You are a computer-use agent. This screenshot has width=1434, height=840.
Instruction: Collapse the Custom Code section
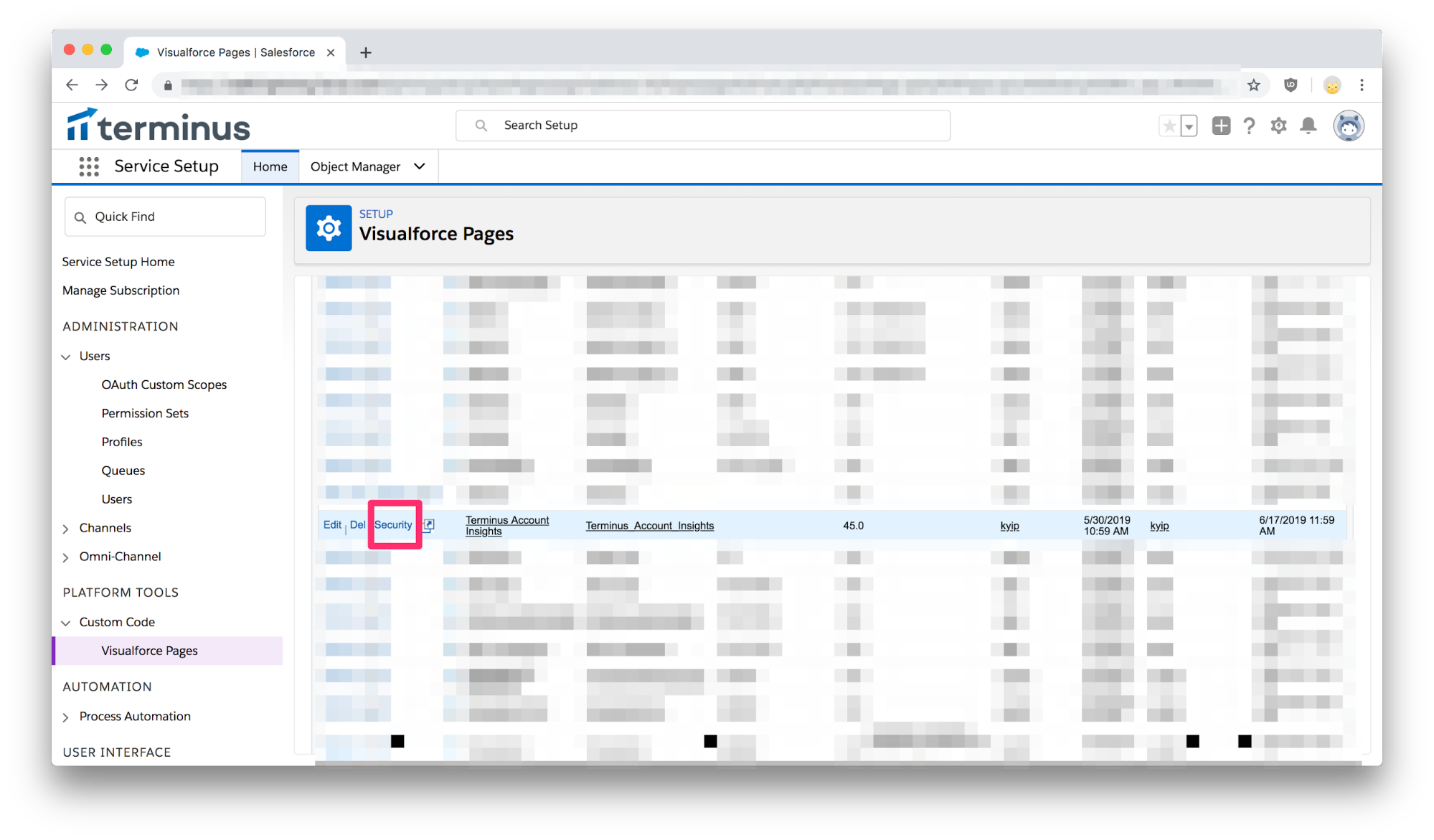(66, 623)
